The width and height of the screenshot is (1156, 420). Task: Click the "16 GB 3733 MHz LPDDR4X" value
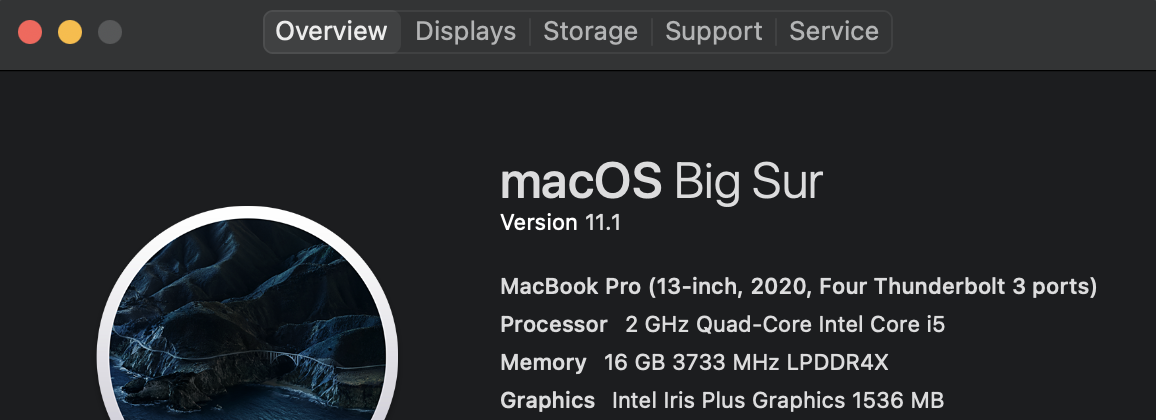[x=746, y=363]
